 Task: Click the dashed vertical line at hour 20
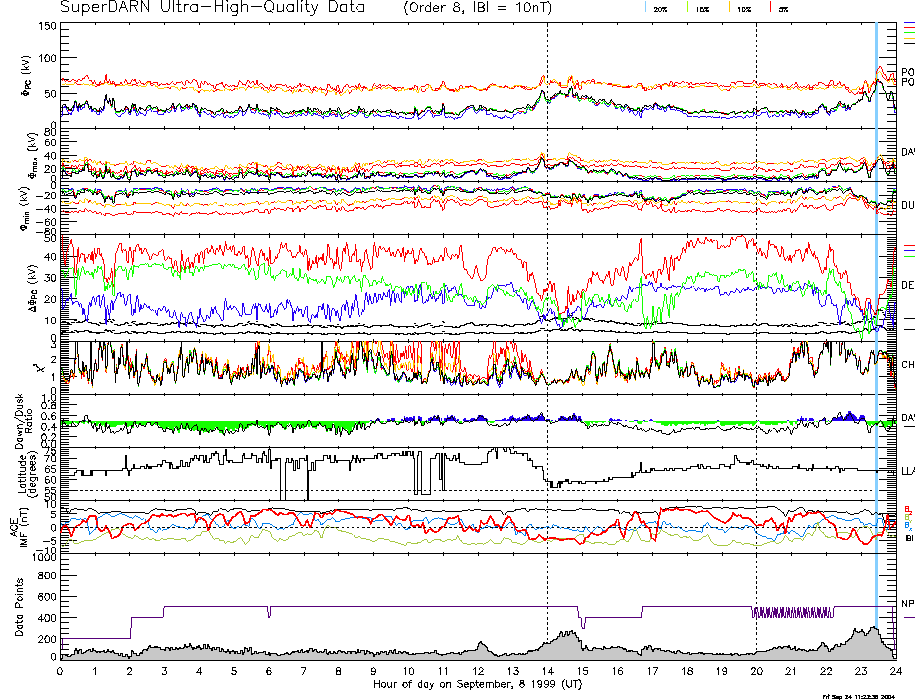pos(756,300)
